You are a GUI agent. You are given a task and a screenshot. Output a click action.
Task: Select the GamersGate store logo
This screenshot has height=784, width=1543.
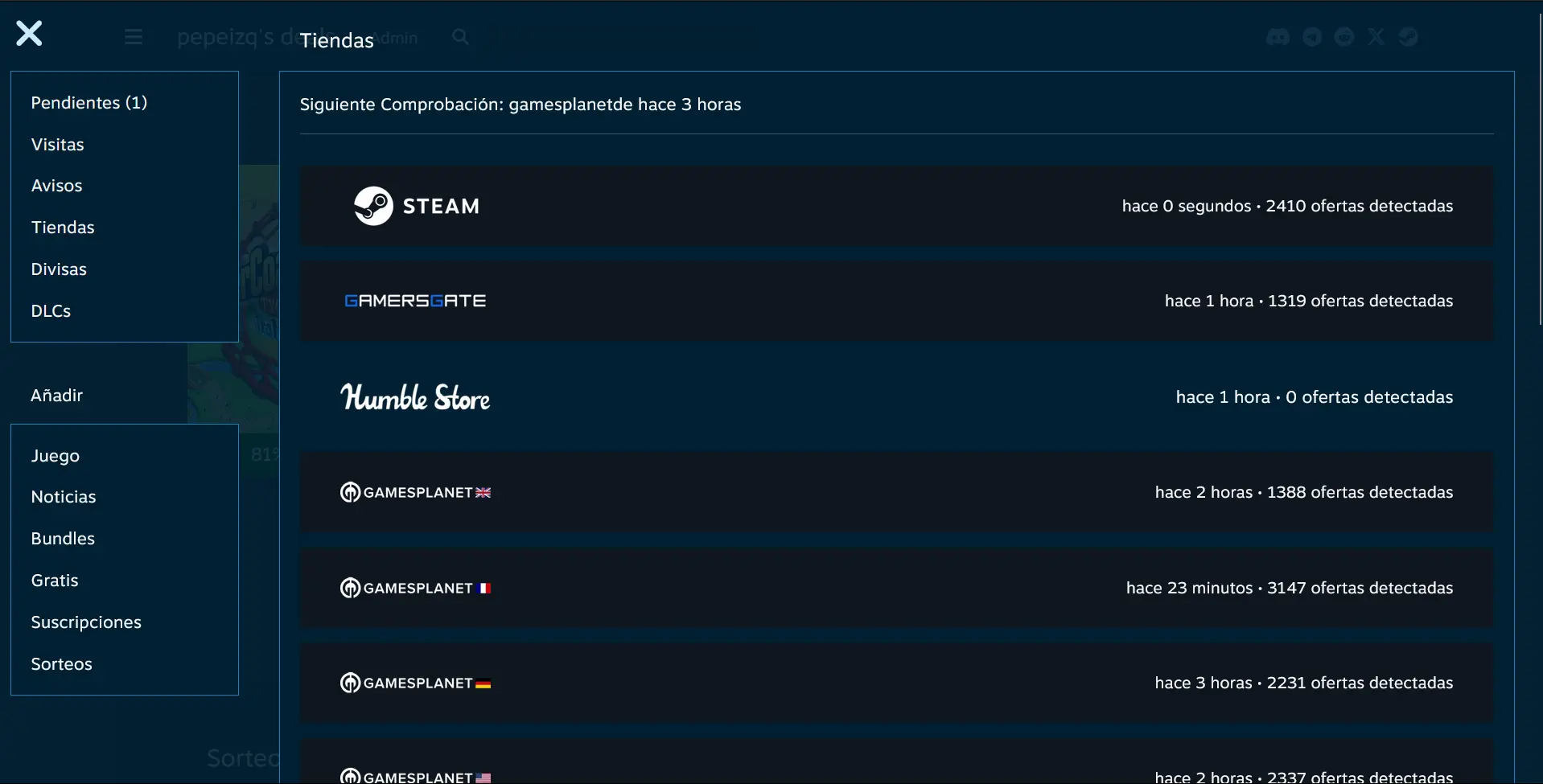coord(415,301)
